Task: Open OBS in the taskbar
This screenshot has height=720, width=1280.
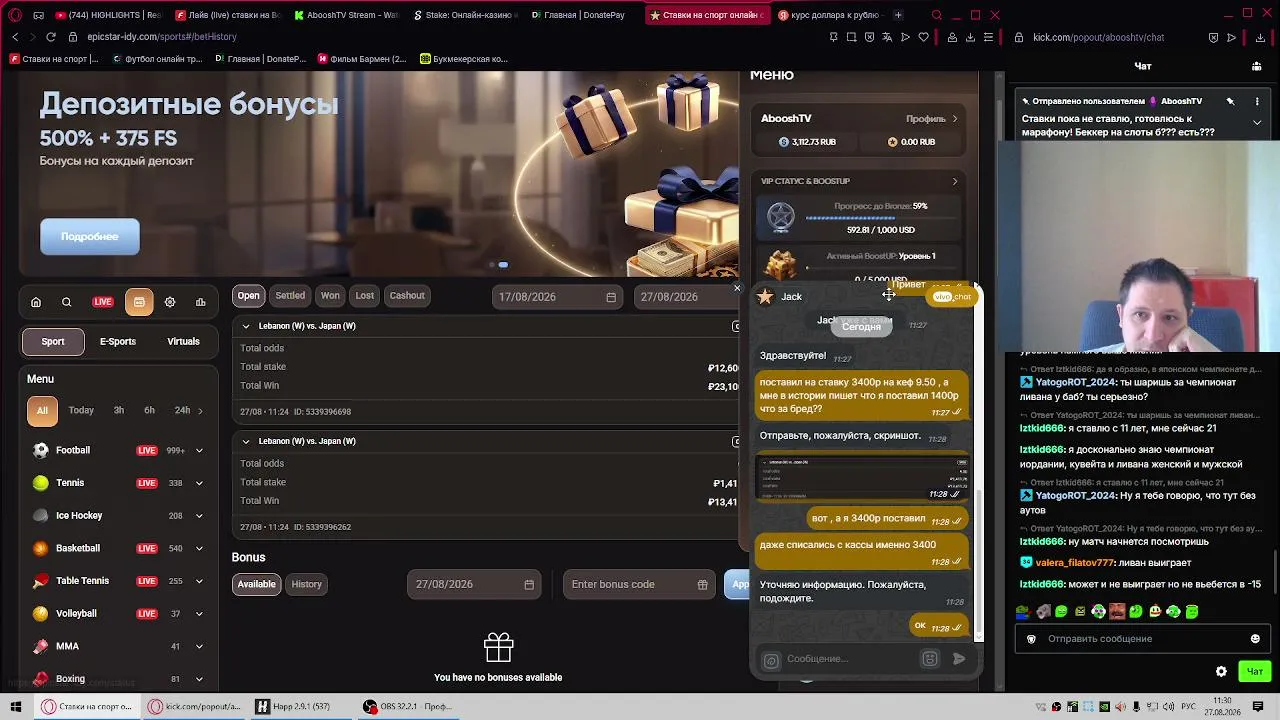Action: [407, 707]
